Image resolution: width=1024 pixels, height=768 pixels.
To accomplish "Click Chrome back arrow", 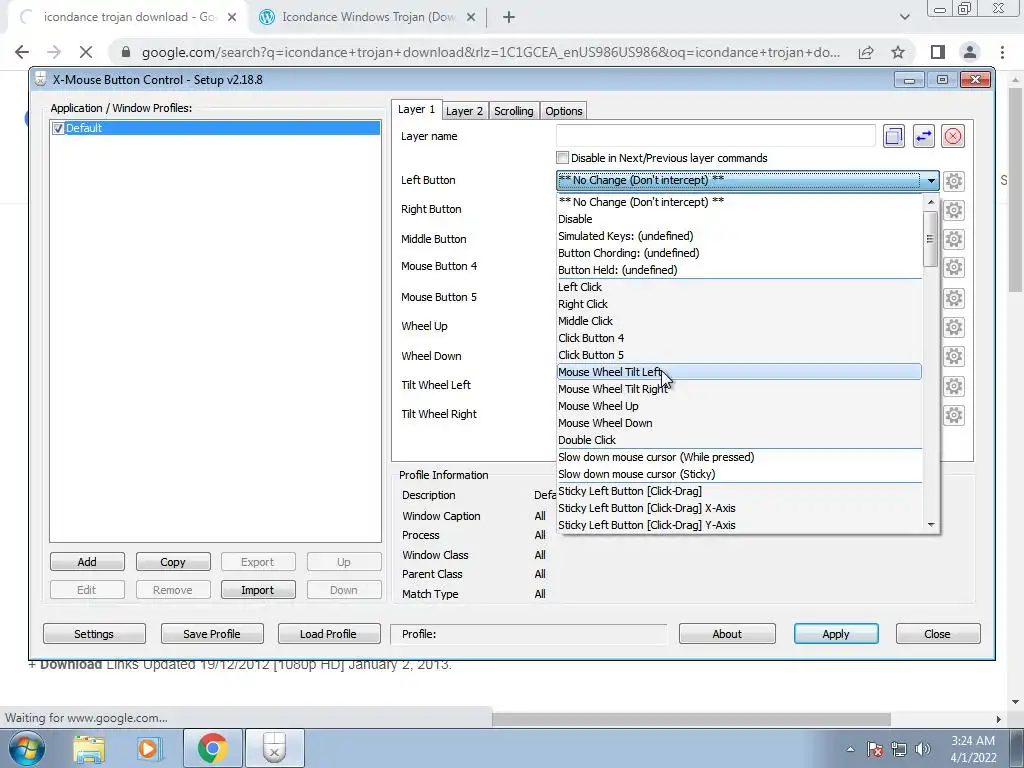I will tap(22, 52).
